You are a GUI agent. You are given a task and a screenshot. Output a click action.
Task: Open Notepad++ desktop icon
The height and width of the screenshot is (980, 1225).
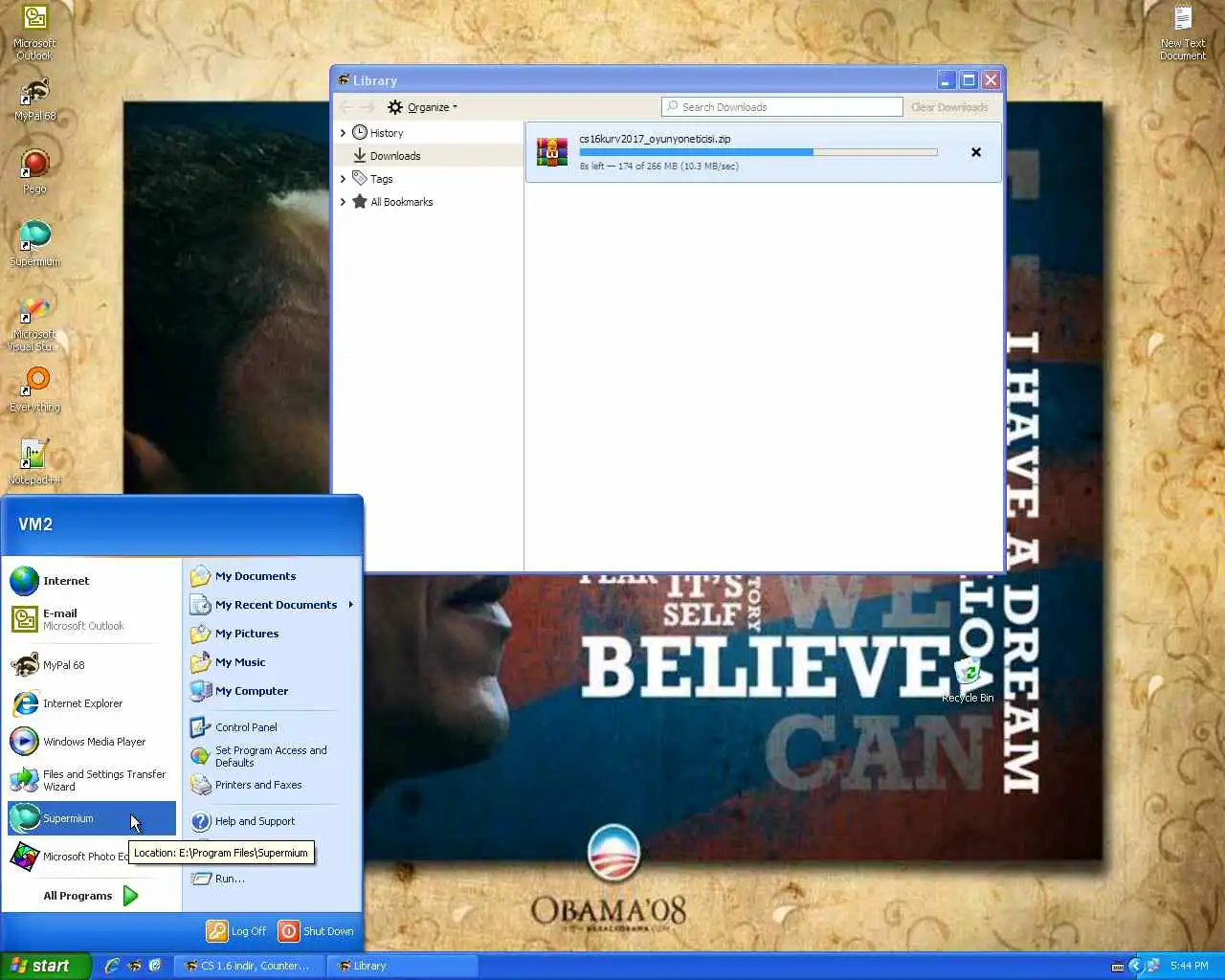pyautogui.click(x=34, y=461)
